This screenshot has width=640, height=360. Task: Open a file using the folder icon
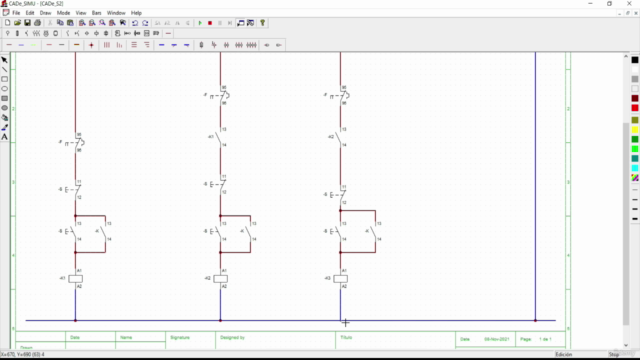coord(17,23)
